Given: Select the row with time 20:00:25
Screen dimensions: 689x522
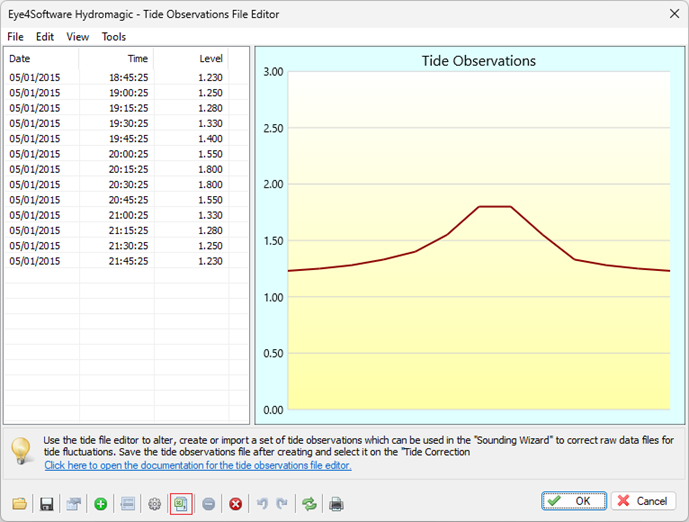Looking at the screenshot, I should point(126,154).
